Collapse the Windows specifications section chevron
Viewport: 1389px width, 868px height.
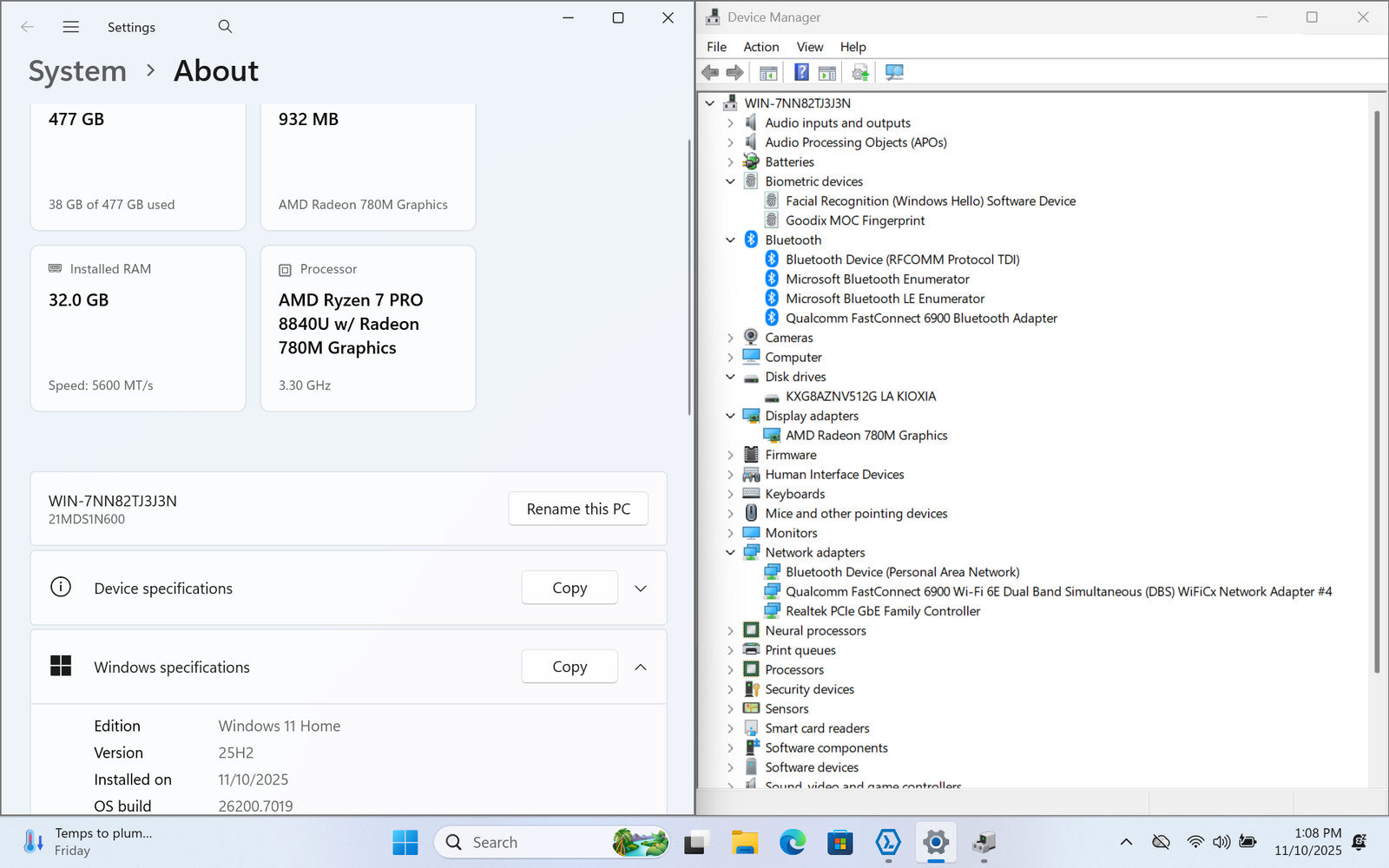click(641, 667)
